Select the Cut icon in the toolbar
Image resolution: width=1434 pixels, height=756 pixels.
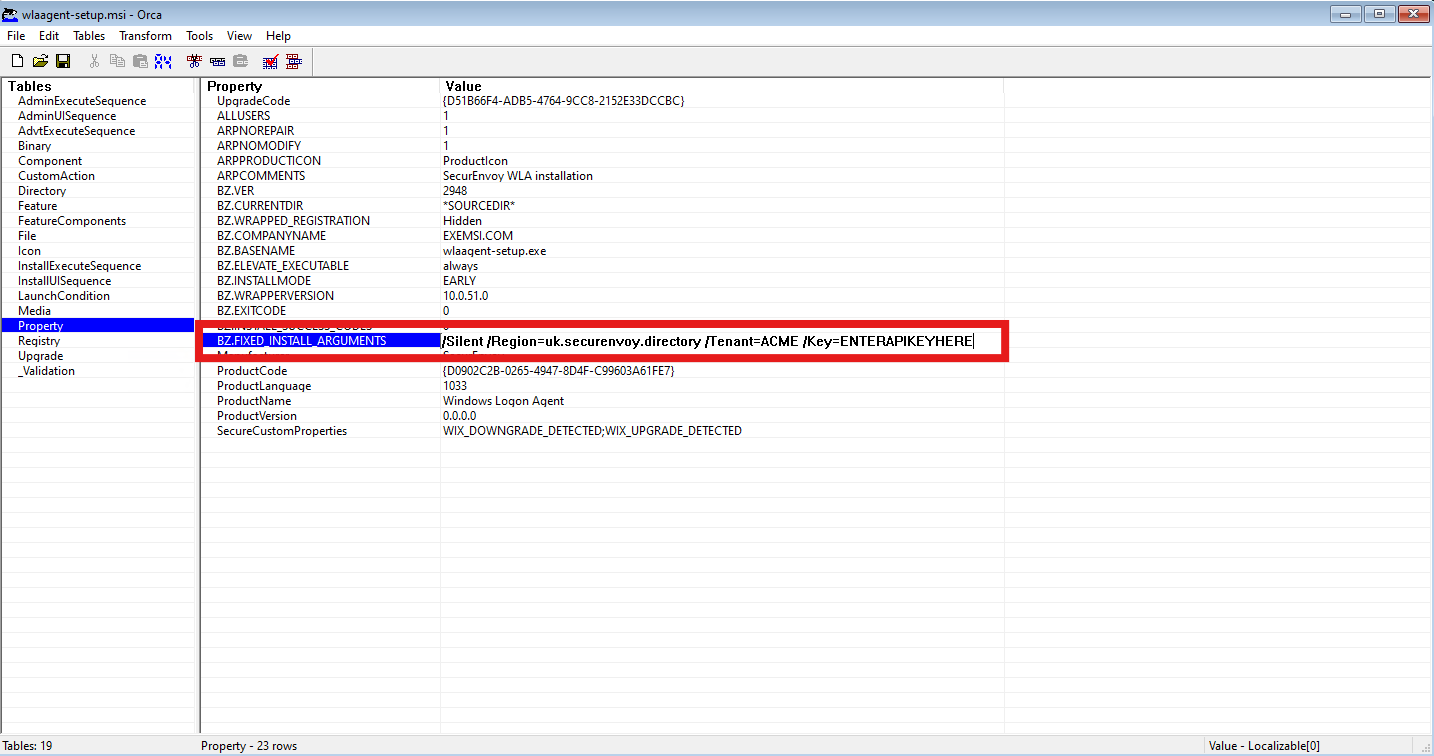point(94,60)
